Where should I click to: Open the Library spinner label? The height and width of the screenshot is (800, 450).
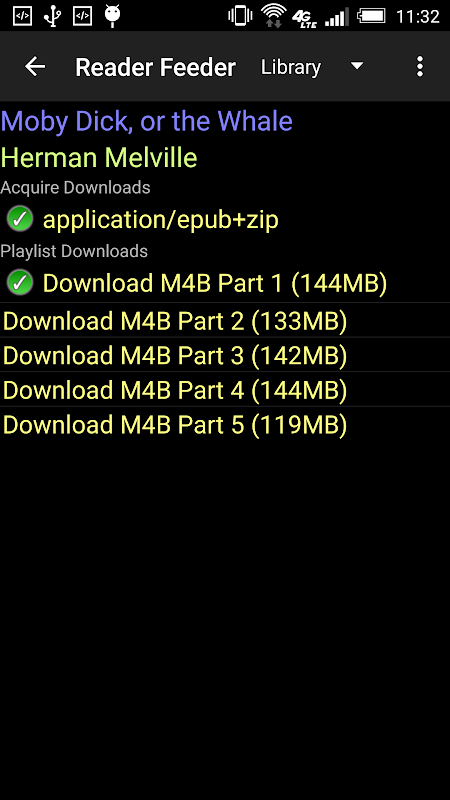(291, 67)
